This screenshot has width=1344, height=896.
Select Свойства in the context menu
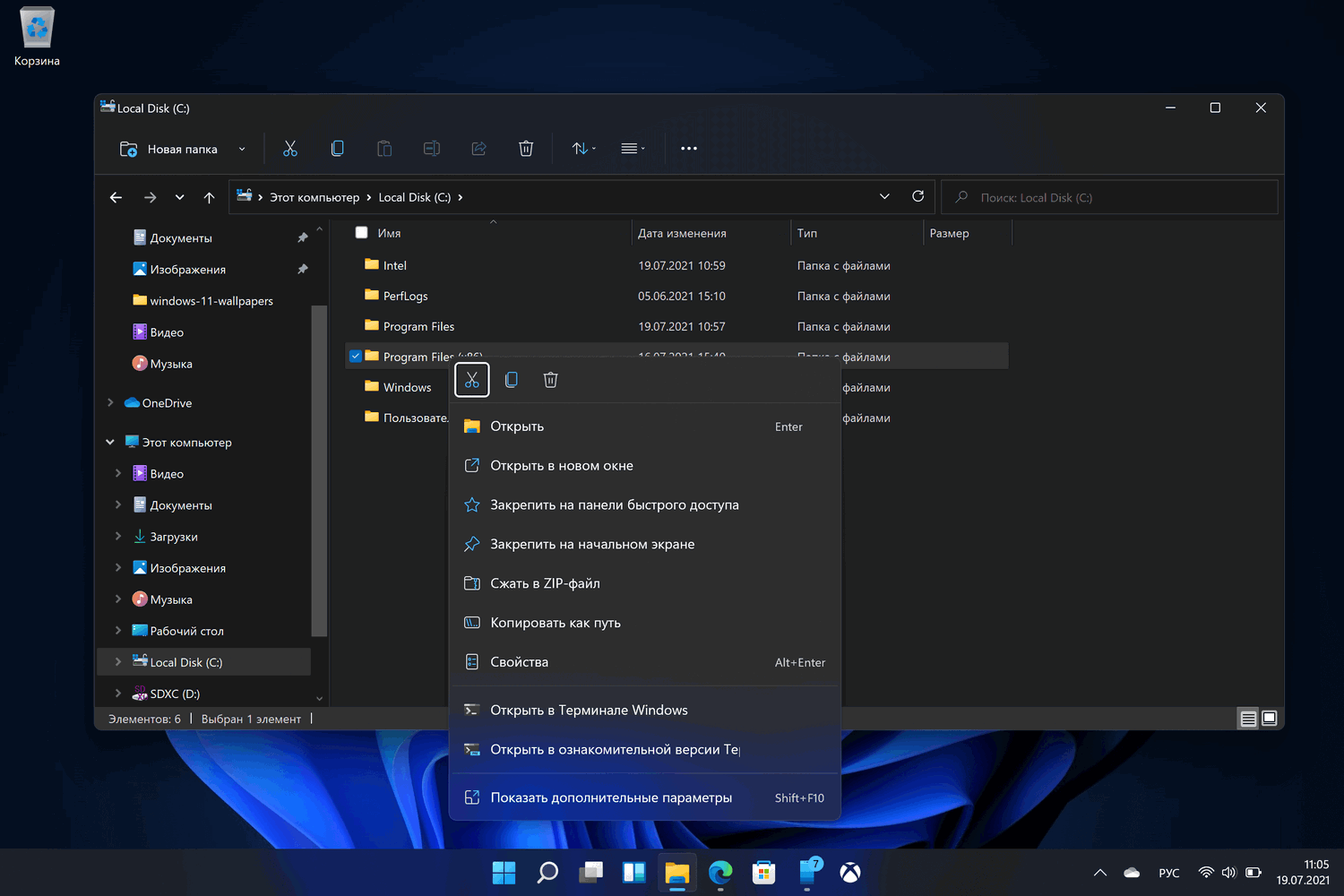pos(520,662)
